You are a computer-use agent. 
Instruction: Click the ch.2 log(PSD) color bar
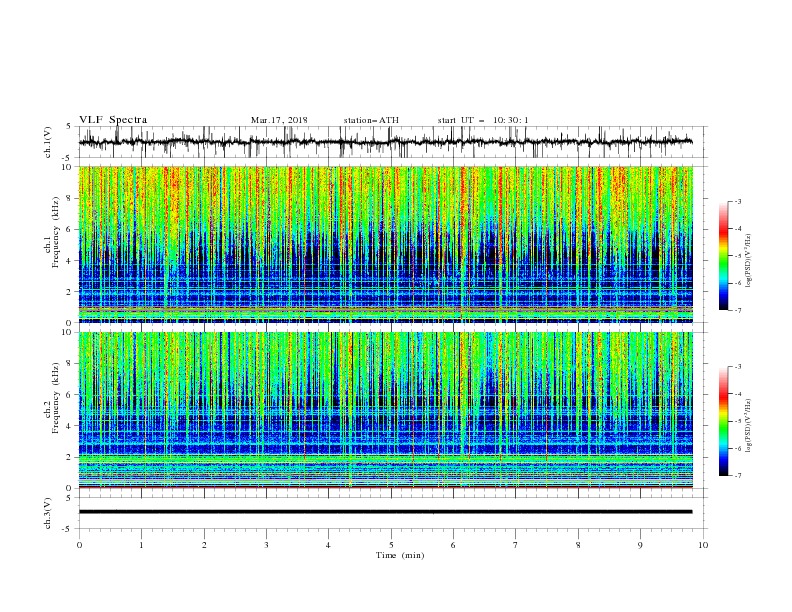coord(724,421)
